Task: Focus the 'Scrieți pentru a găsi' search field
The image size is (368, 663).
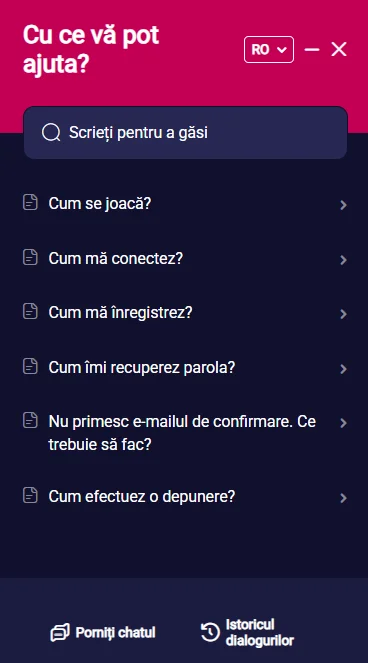Action: [x=185, y=133]
